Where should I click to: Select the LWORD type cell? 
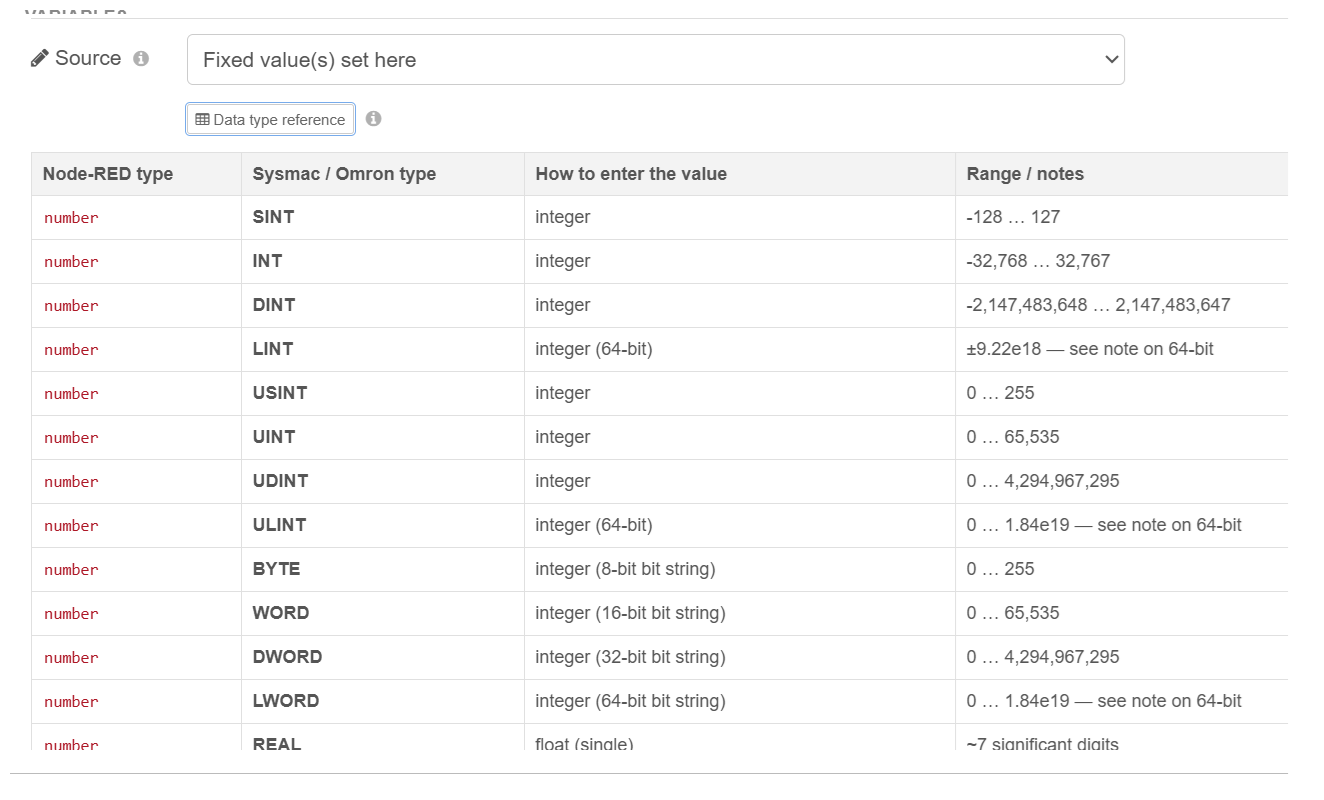coord(382,701)
